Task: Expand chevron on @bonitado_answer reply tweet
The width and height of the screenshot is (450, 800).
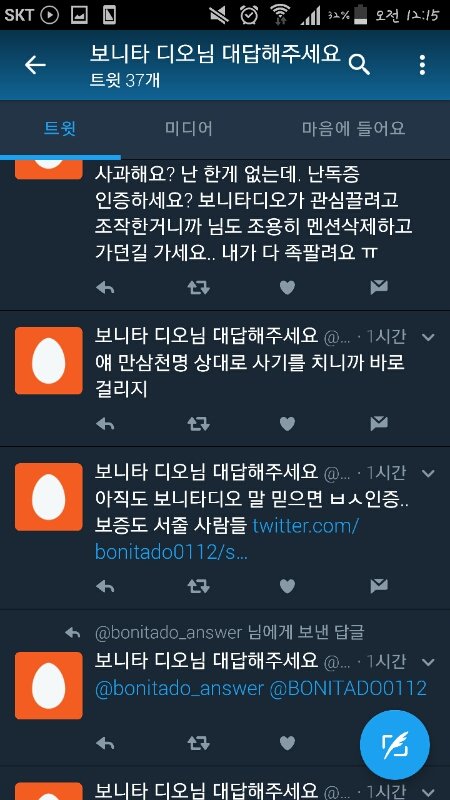Action: pyautogui.click(x=429, y=662)
